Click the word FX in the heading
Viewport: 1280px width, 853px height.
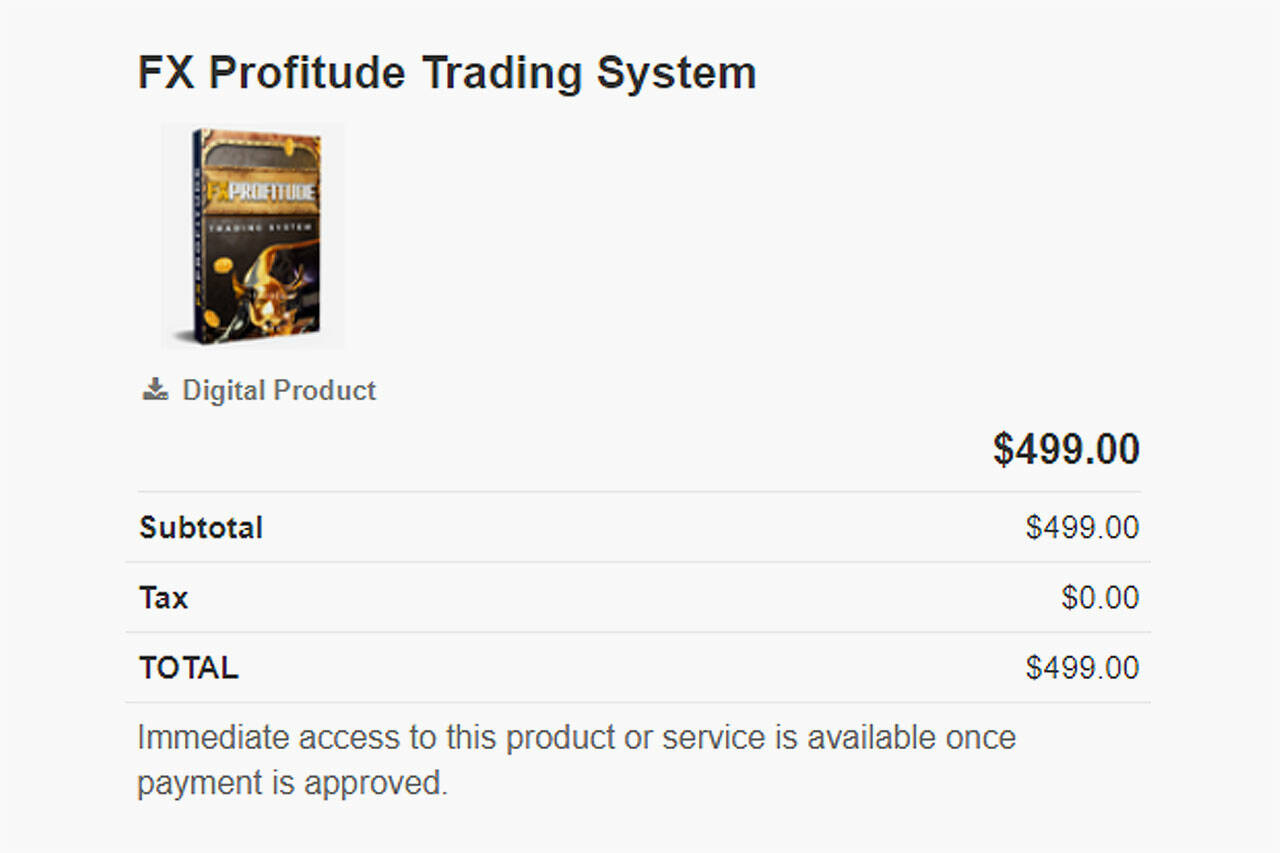166,73
